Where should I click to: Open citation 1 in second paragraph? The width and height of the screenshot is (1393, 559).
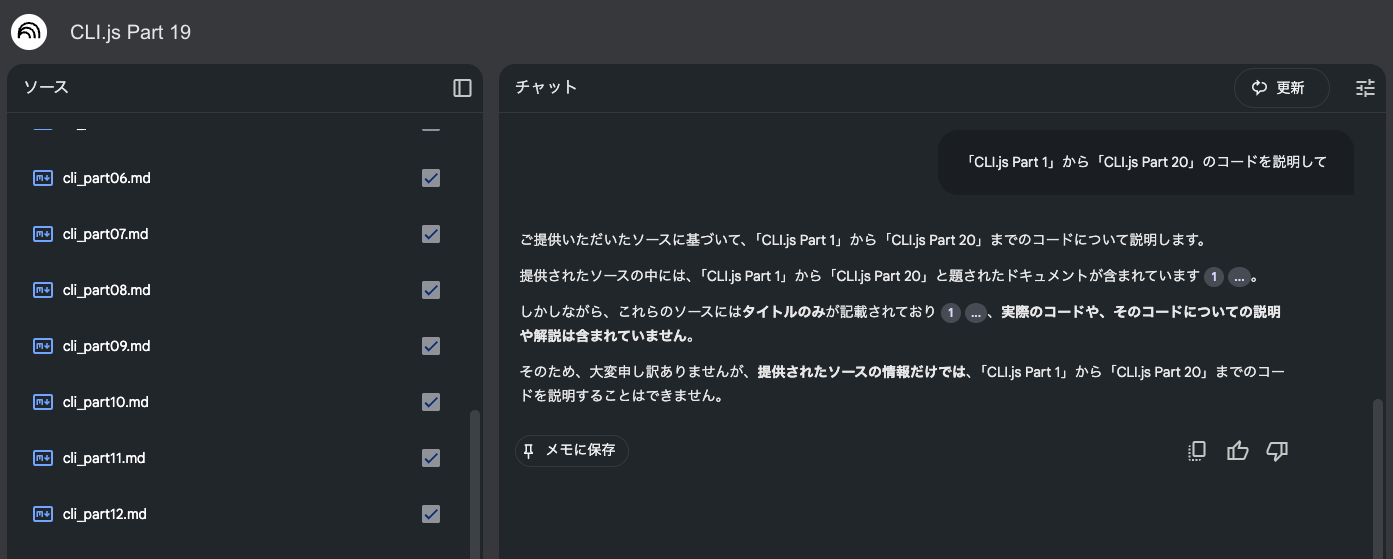click(1214, 277)
